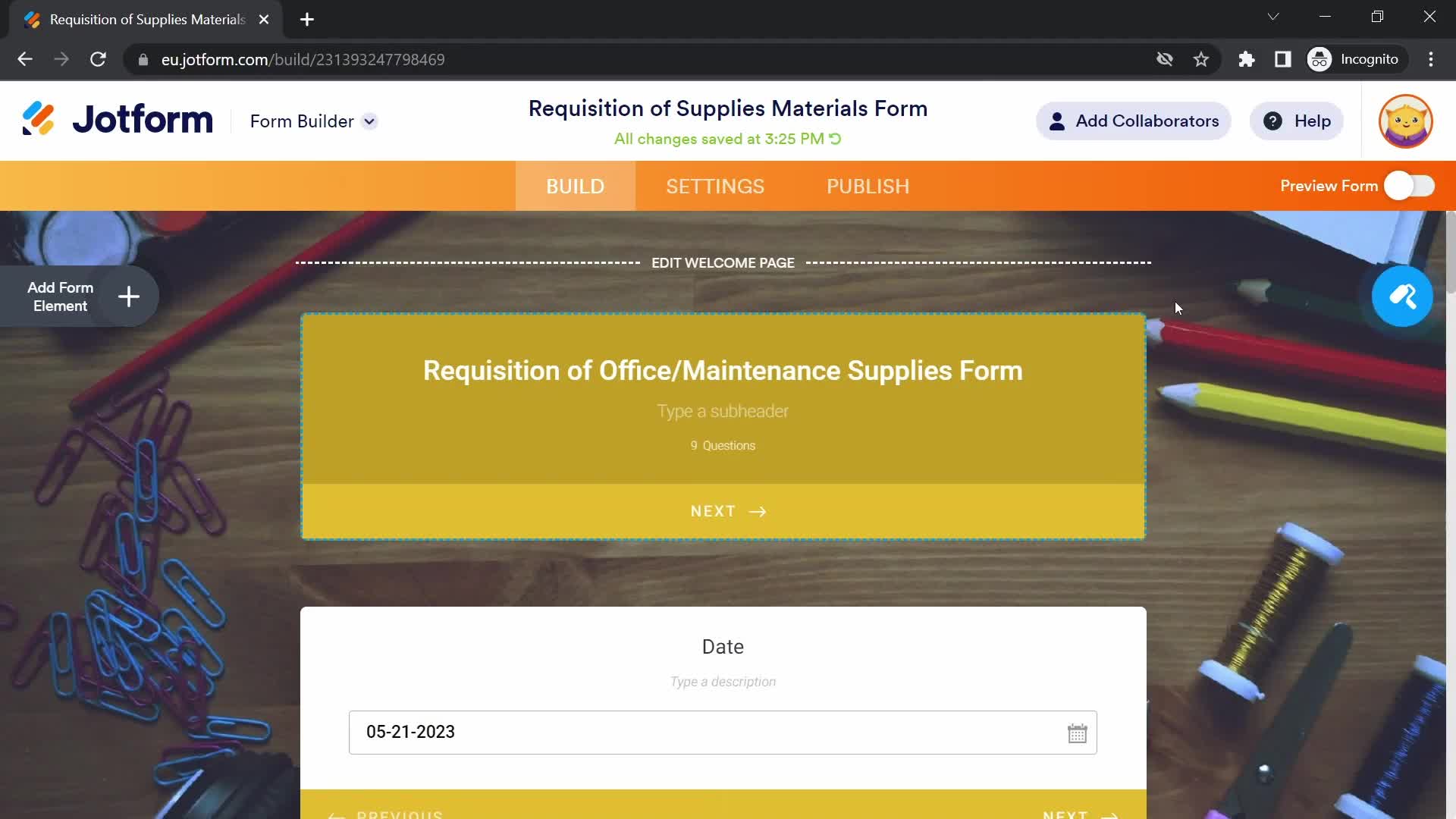1456x819 pixels.
Task: Select the BUILD tab
Action: [x=575, y=186]
